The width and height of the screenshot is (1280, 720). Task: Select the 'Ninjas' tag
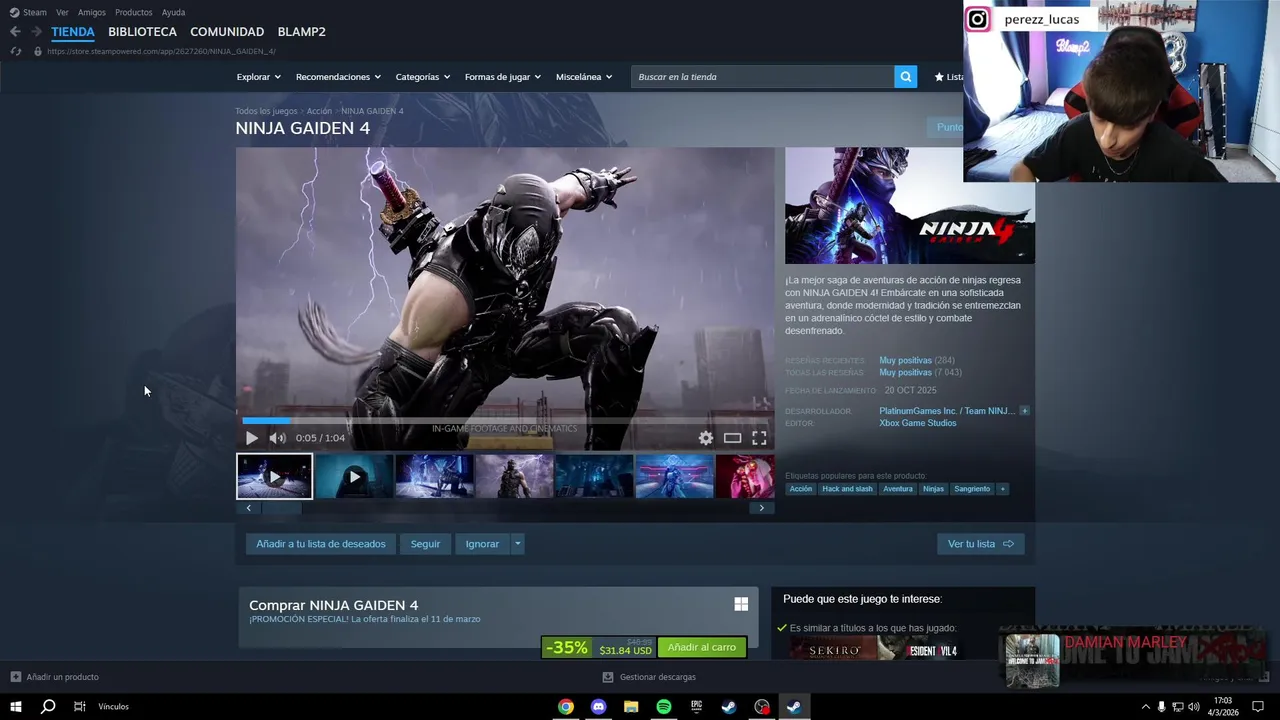tap(933, 489)
